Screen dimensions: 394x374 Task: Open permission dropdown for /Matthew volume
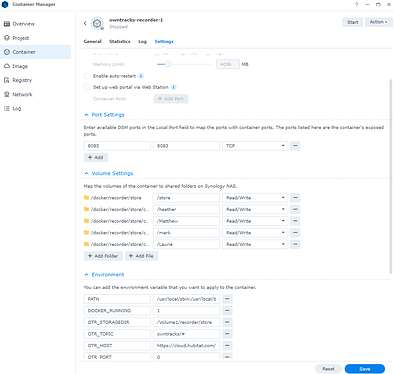click(255, 221)
